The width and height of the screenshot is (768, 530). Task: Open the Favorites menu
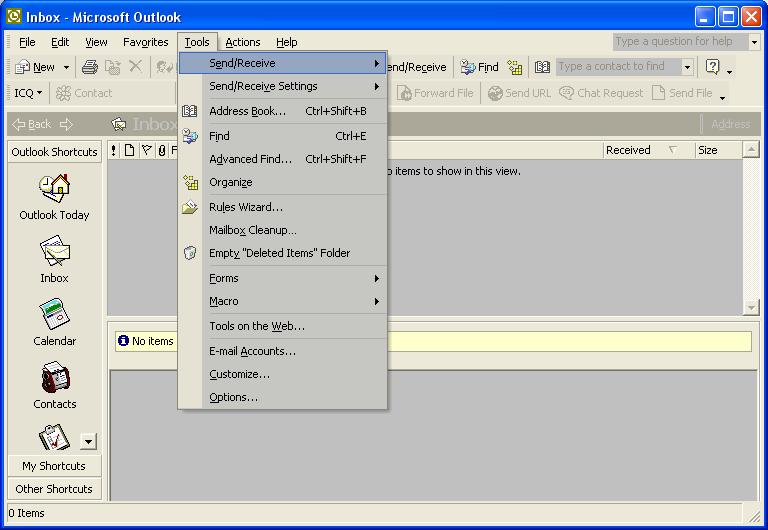tap(145, 42)
